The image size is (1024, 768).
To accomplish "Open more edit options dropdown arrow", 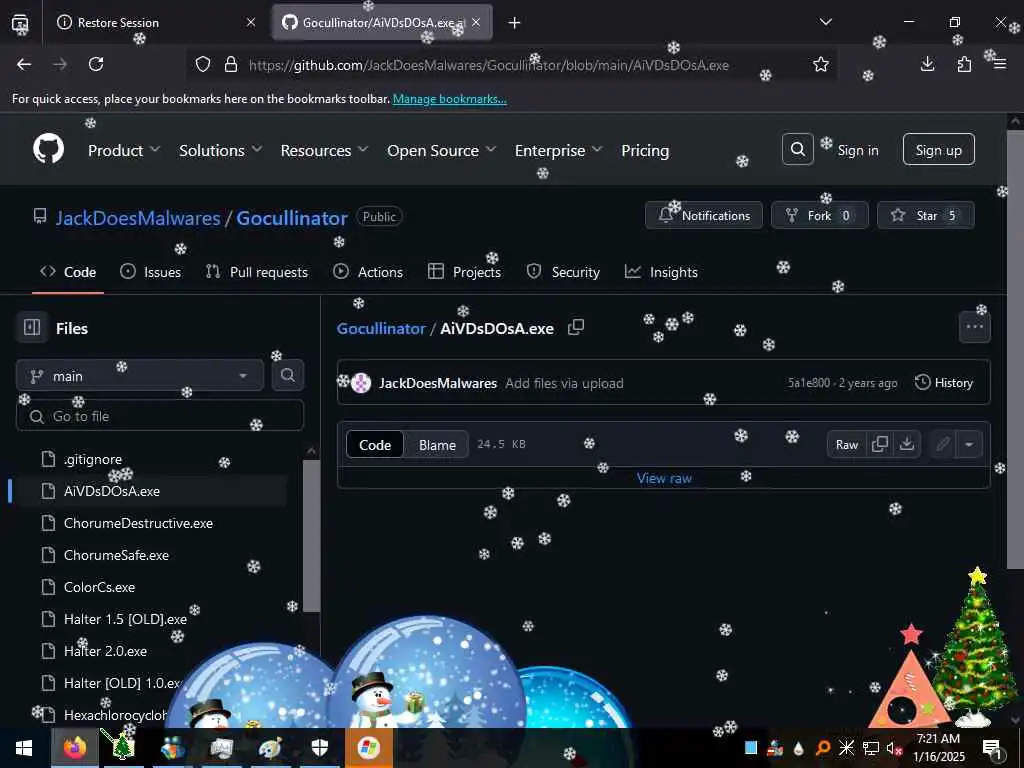I will (969, 444).
